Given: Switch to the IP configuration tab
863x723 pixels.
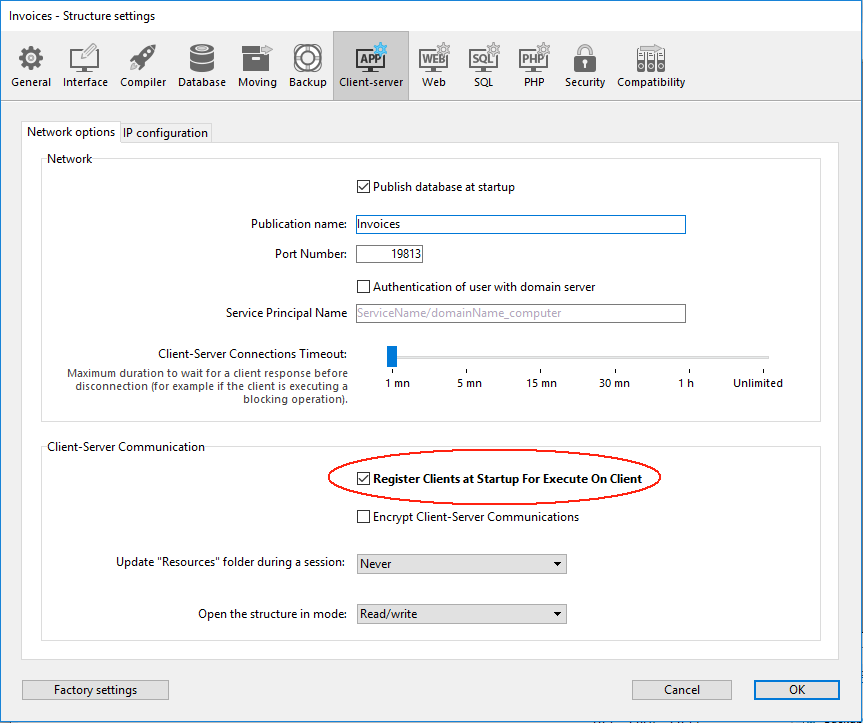Looking at the screenshot, I should point(166,133).
